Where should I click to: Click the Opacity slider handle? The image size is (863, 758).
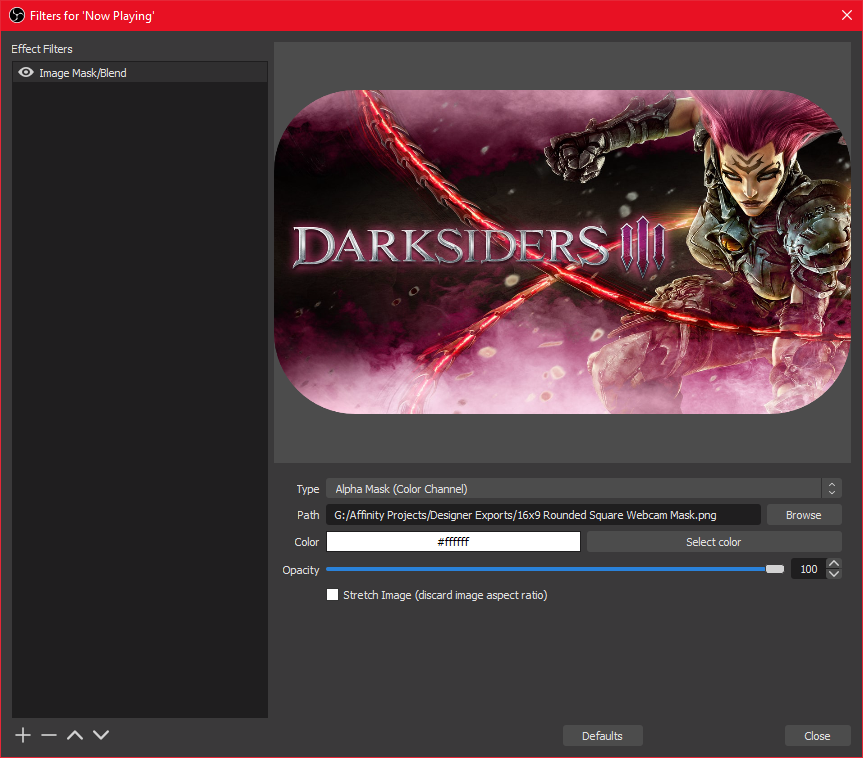(x=775, y=569)
